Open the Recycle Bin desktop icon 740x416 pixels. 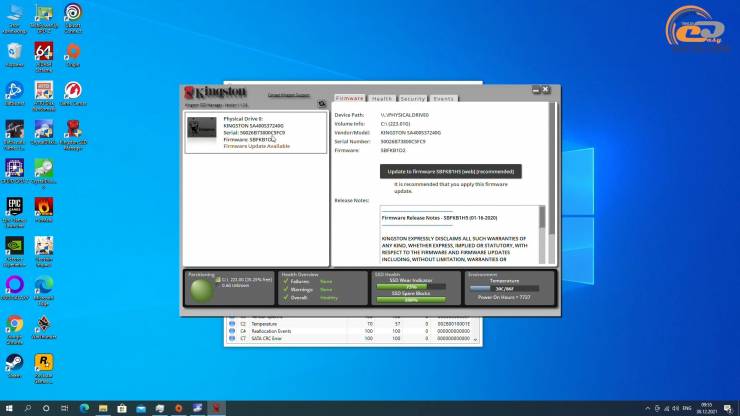pyautogui.click(x=15, y=55)
